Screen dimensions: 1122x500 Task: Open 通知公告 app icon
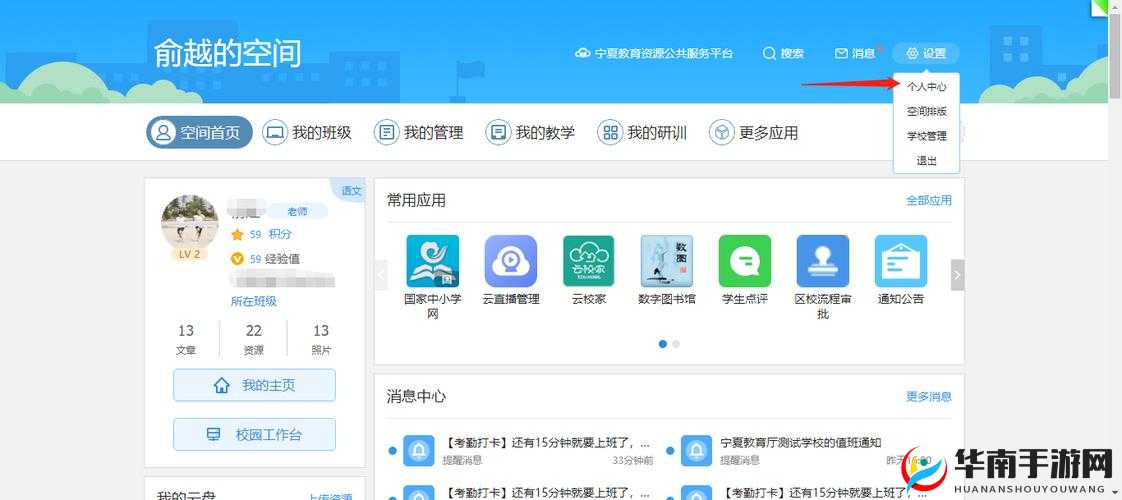coord(900,261)
